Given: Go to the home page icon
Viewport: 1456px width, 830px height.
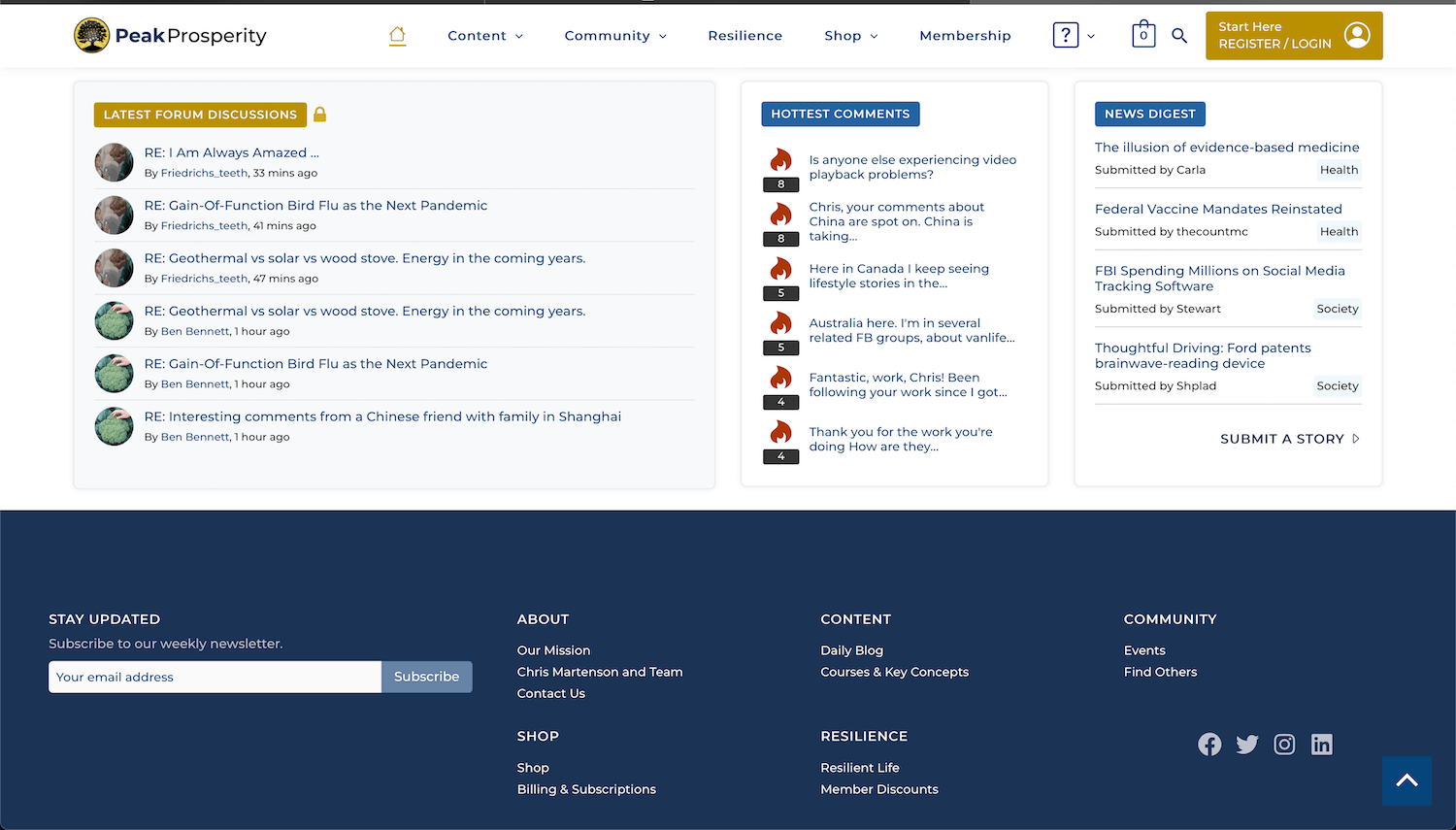Looking at the screenshot, I should pyautogui.click(x=397, y=36).
